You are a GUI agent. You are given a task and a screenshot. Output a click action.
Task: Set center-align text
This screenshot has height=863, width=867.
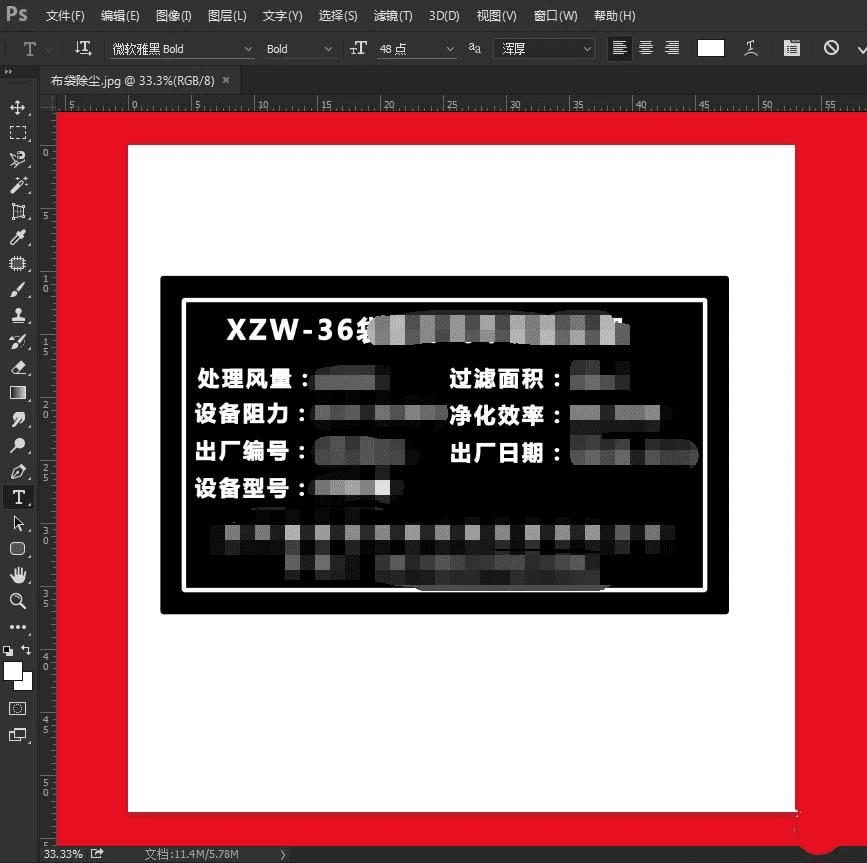pos(646,48)
